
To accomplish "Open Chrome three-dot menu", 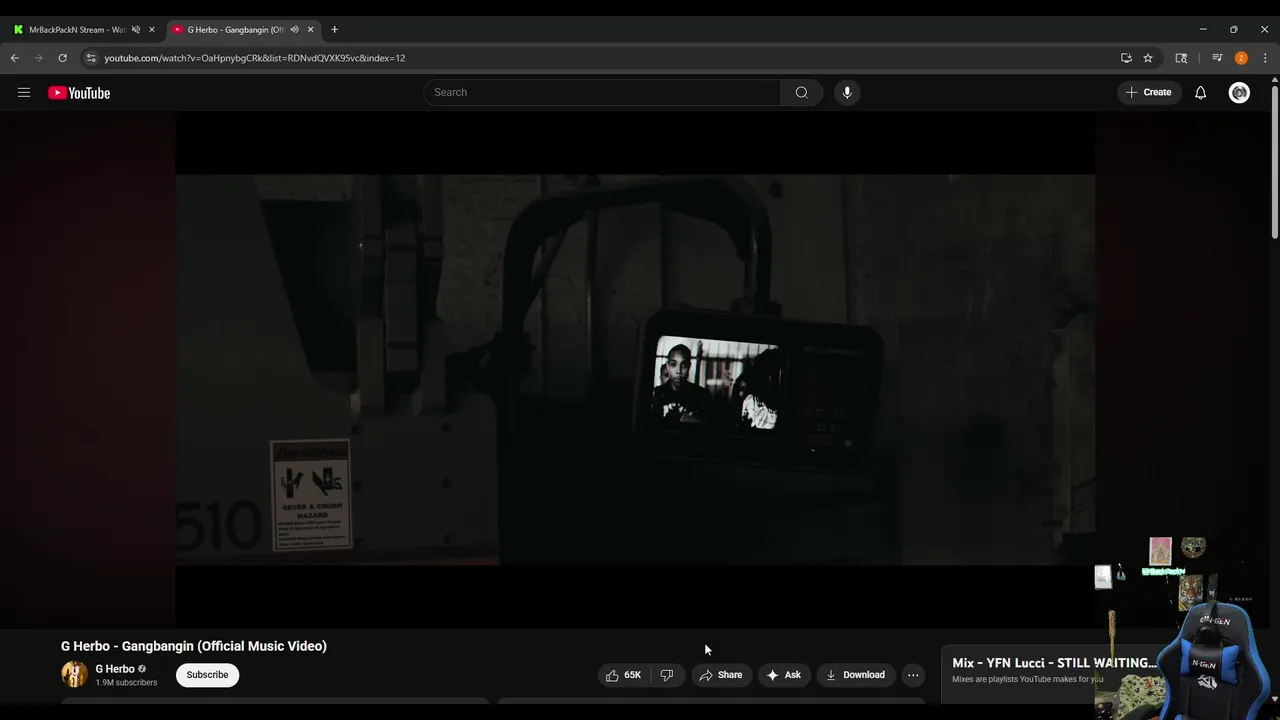I will (1265, 58).
